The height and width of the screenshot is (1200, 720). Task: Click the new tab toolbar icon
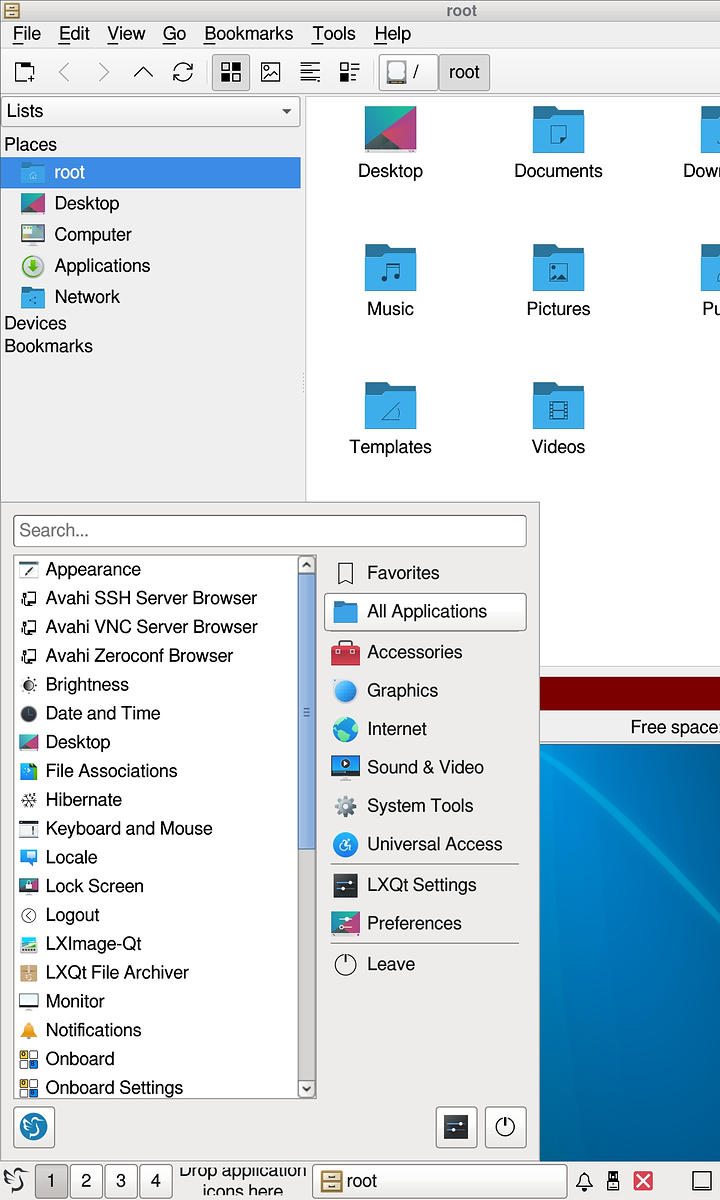point(24,72)
